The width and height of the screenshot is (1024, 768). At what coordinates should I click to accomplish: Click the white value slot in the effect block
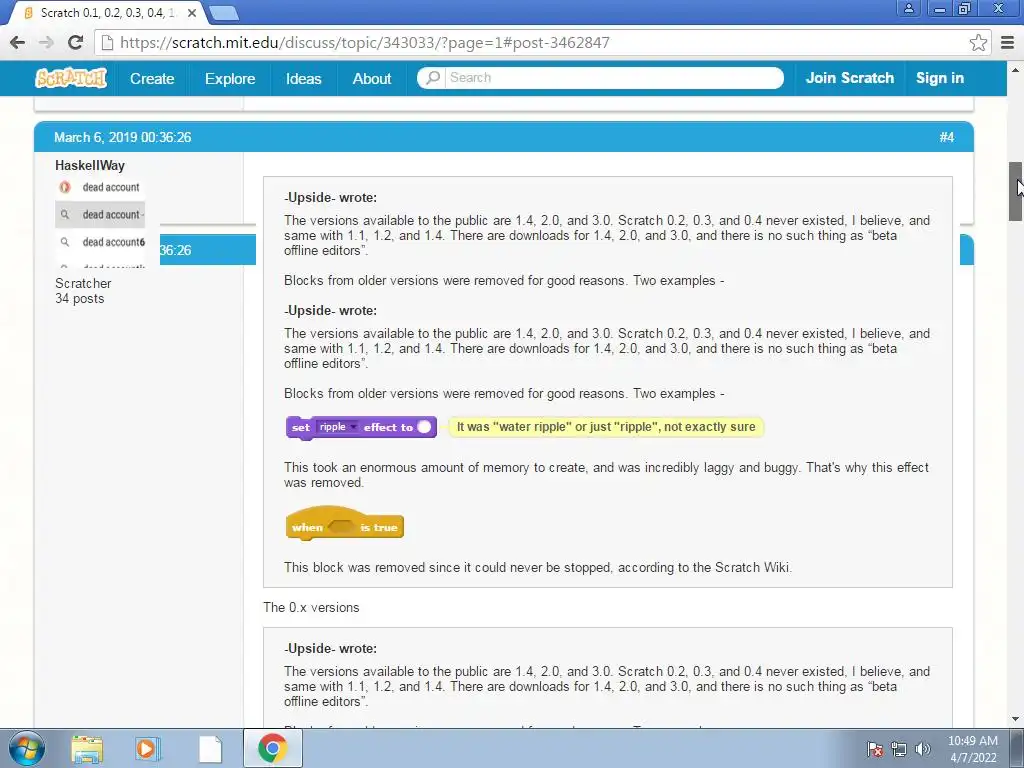[x=424, y=427]
